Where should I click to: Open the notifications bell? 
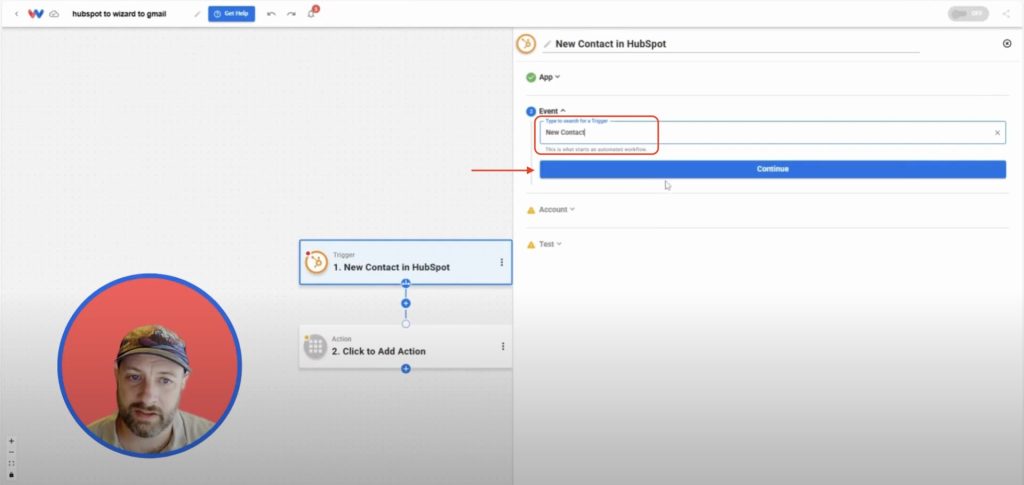tap(312, 13)
